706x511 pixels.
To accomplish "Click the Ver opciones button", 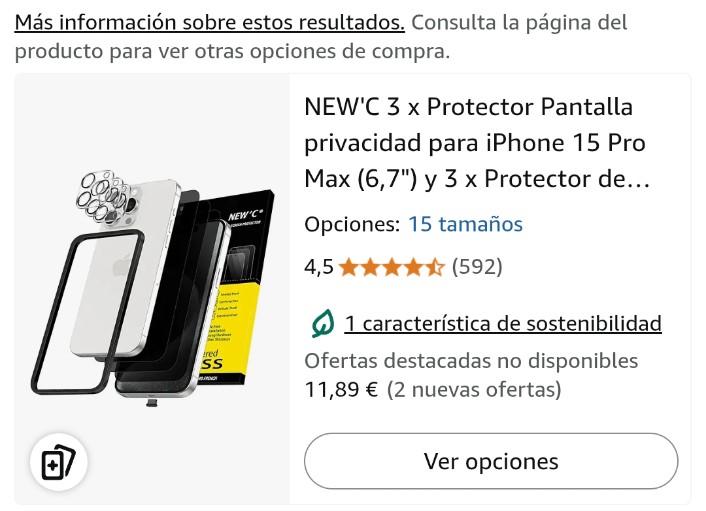I will point(491,461).
